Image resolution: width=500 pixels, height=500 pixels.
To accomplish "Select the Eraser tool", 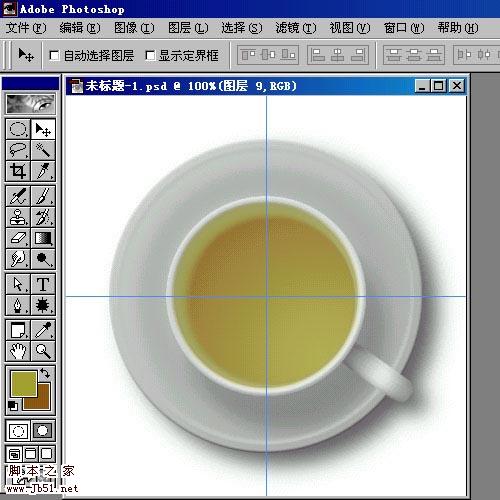I will [x=18, y=238].
